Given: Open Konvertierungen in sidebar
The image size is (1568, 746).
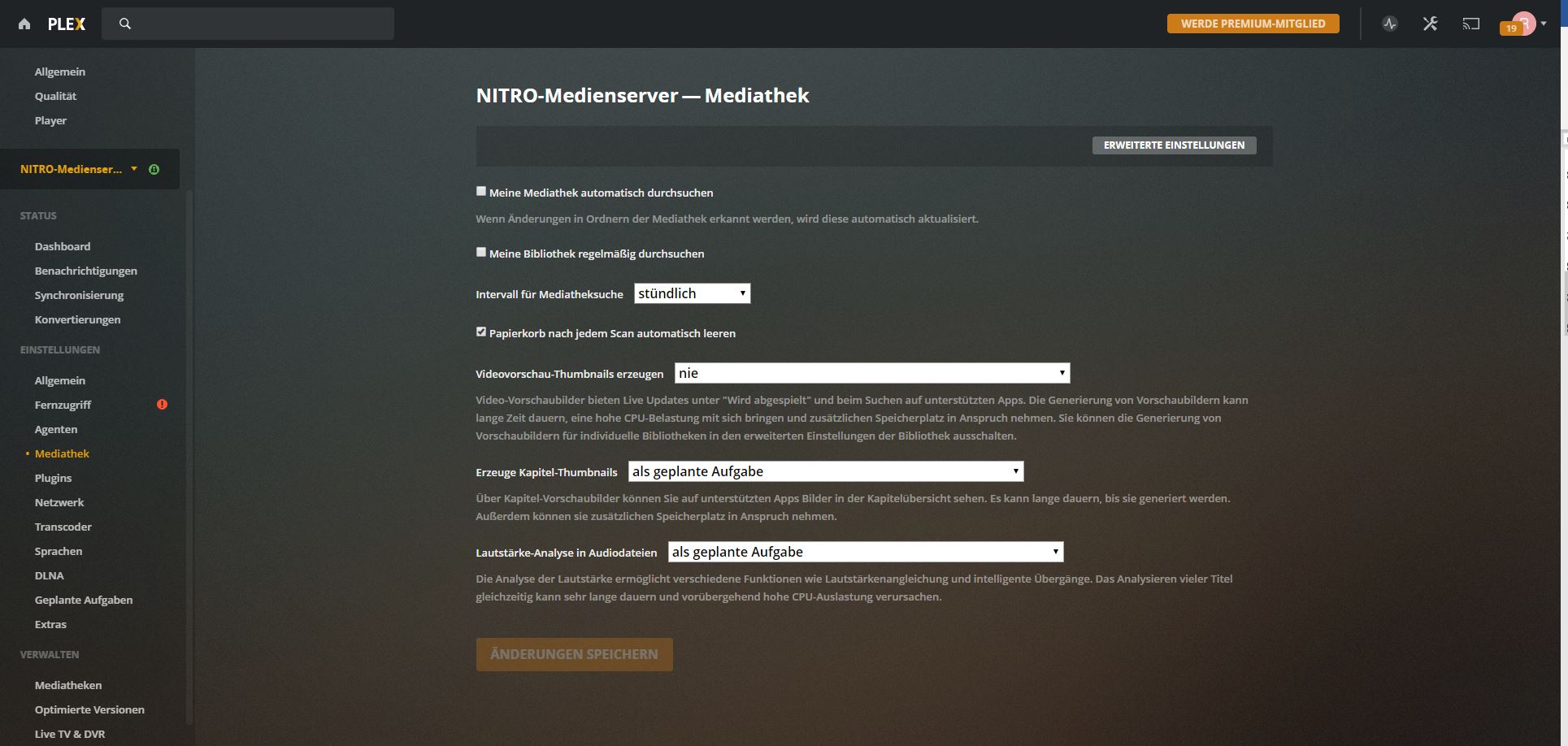Looking at the screenshot, I should [78, 319].
